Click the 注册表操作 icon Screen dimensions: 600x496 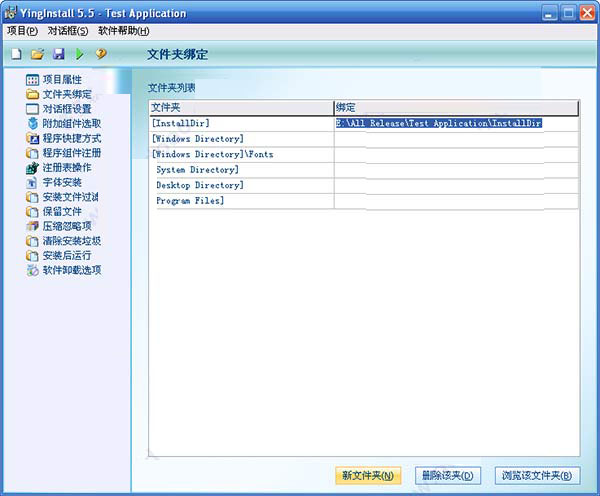click(33, 168)
